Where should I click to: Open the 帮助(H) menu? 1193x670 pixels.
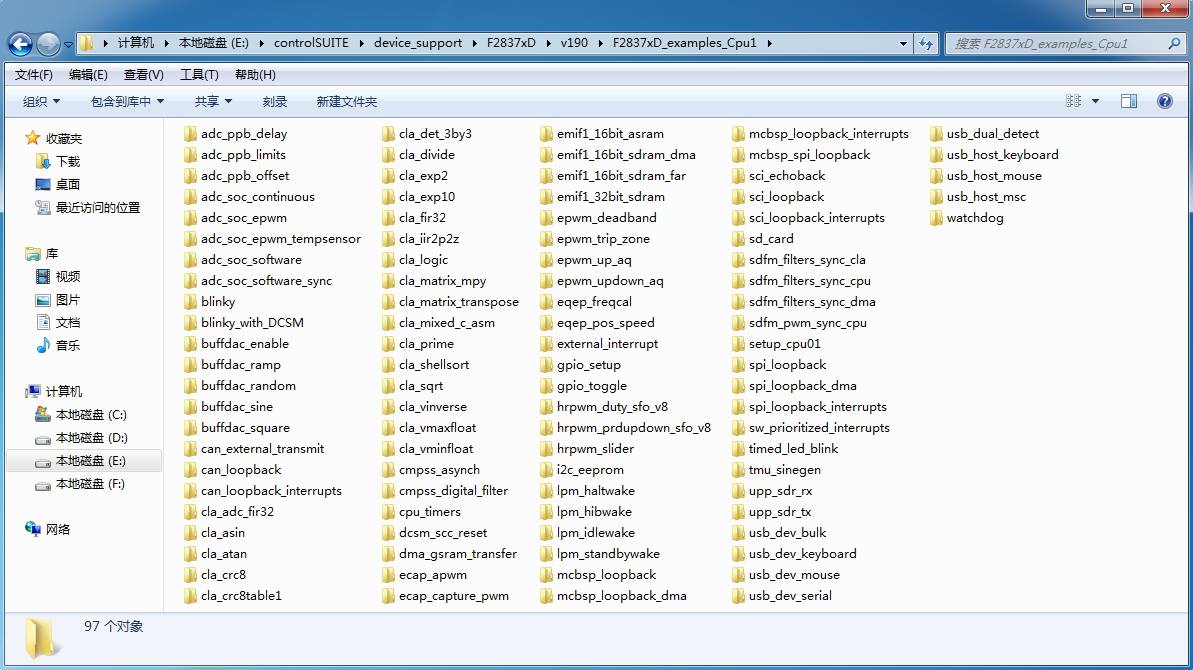click(256, 75)
